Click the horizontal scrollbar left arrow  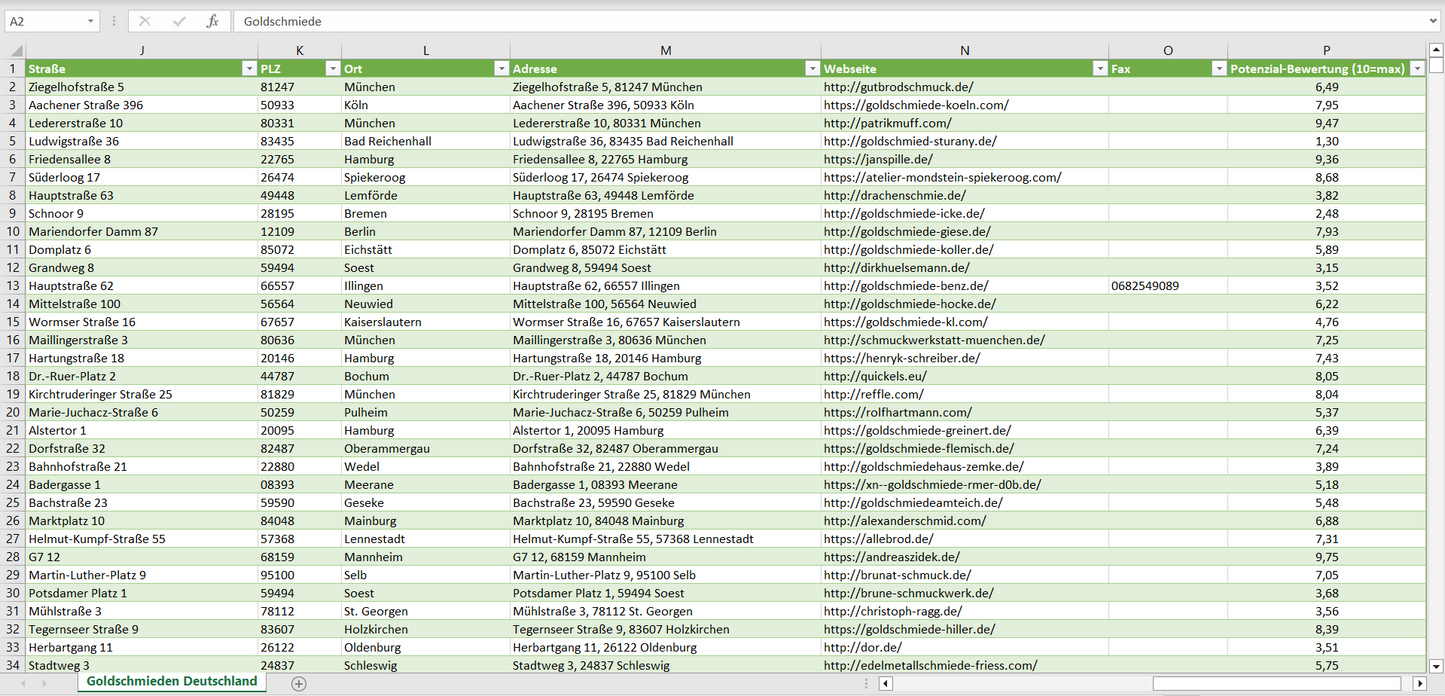885,684
